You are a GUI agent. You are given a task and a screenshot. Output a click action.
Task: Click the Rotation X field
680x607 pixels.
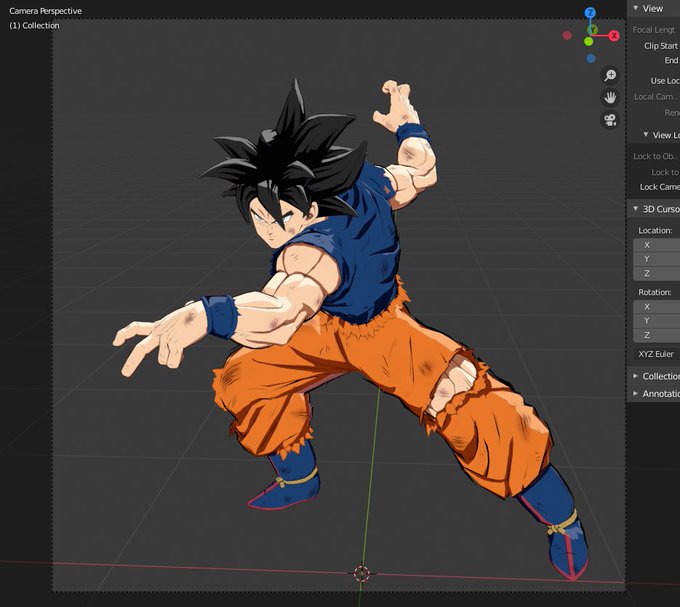(657, 307)
